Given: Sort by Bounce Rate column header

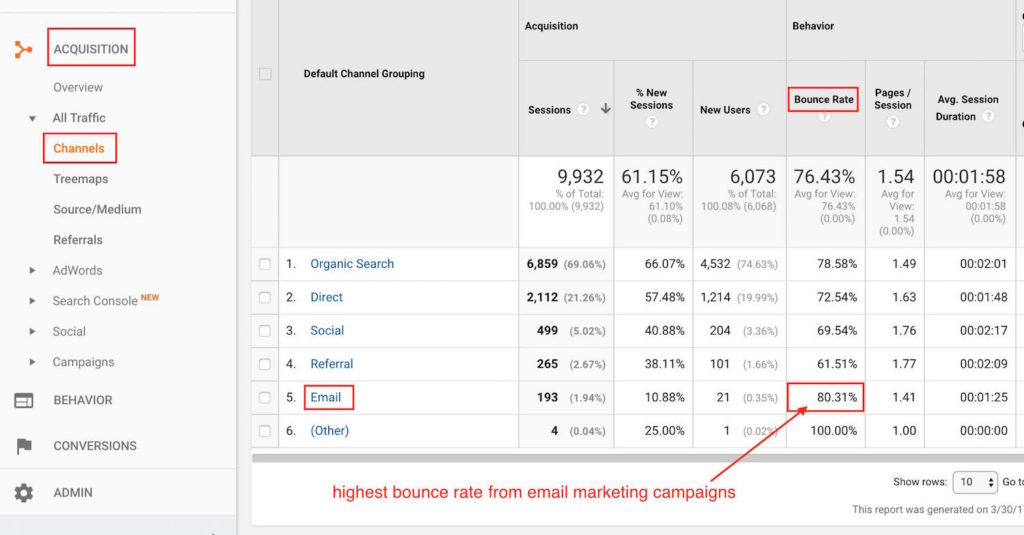Looking at the screenshot, I should click(x=824, y=99).
